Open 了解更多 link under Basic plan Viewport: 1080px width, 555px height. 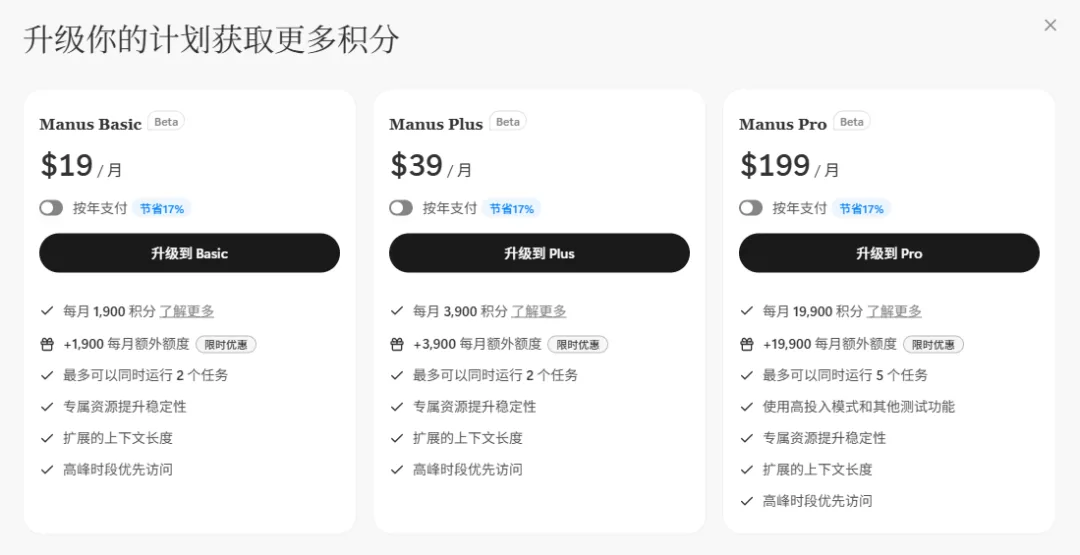pos(187,311)
